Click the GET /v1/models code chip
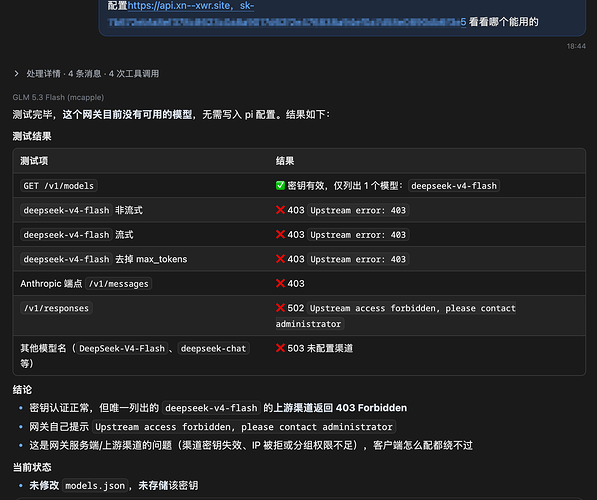 coord(59,185)
